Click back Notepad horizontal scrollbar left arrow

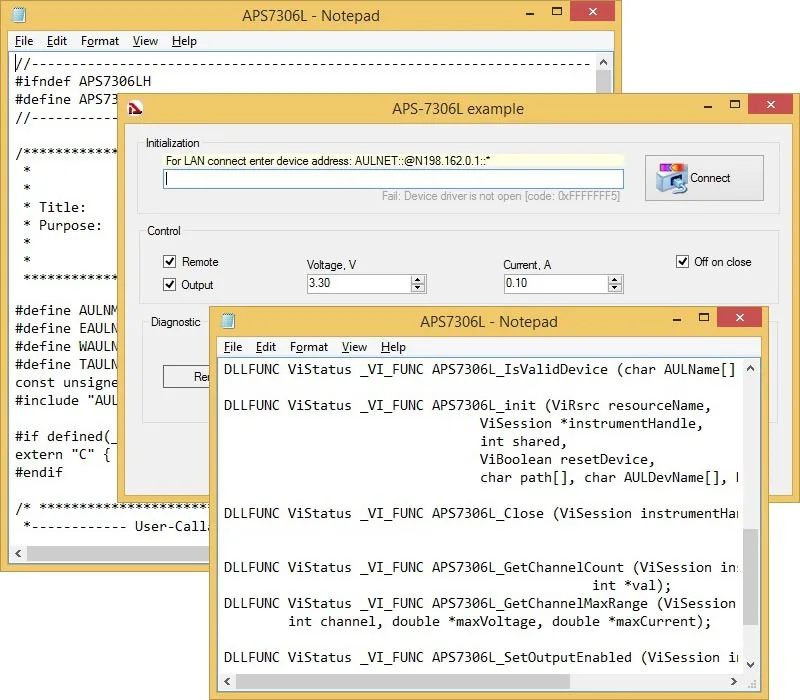tap(18, 554)
